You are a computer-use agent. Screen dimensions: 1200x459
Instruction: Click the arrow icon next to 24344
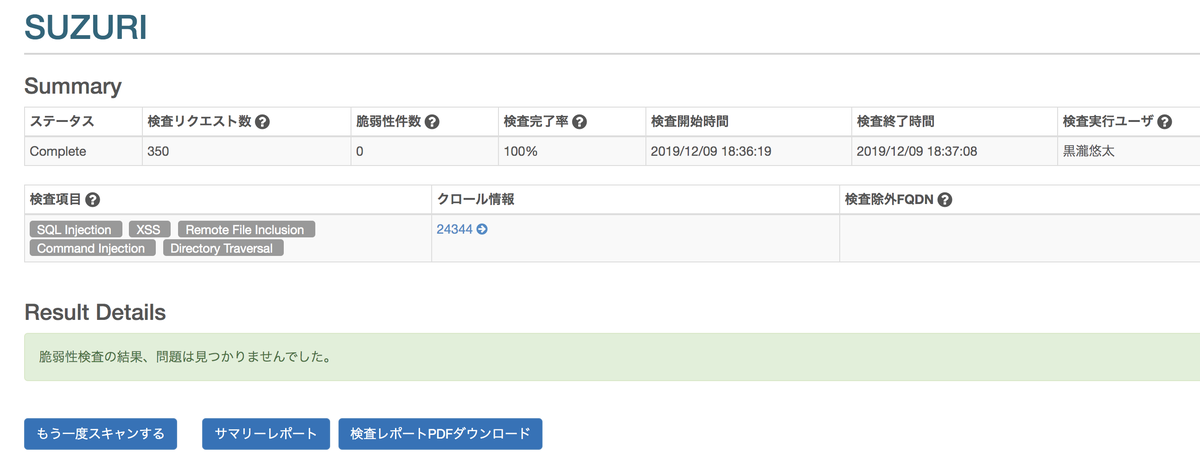(482, 229)
